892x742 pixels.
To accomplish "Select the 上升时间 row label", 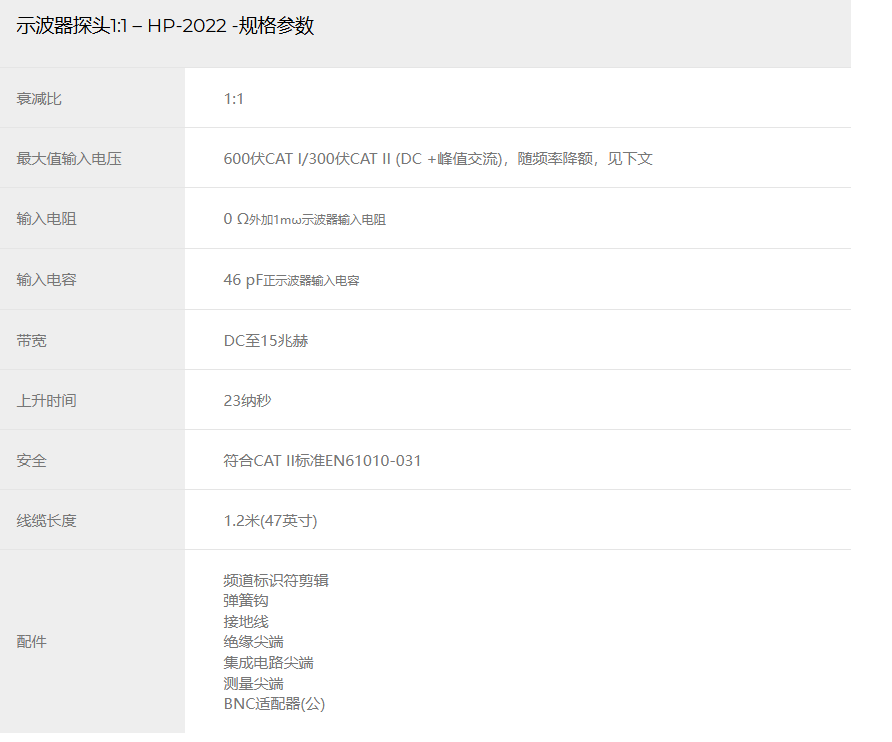I will (x=46, y=401).
